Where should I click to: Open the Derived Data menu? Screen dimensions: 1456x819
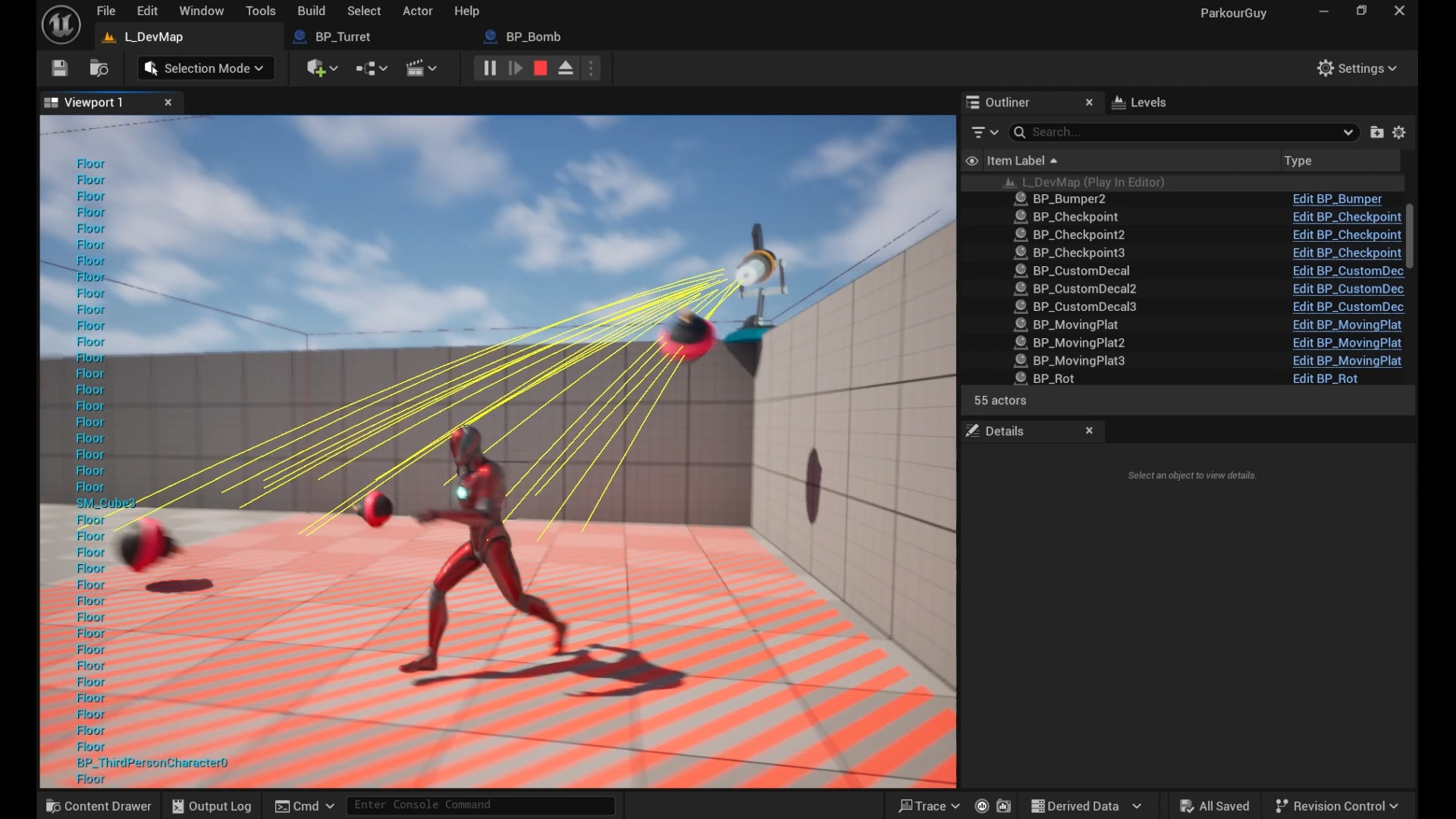click(x=1086, y=806)
